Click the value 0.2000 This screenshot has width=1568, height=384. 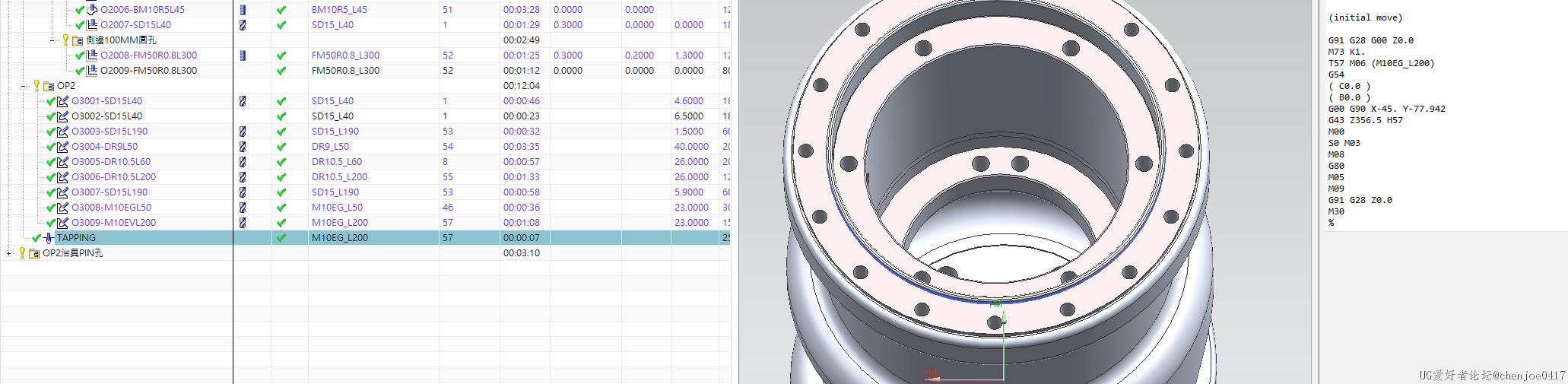click(x=640, y=56)
